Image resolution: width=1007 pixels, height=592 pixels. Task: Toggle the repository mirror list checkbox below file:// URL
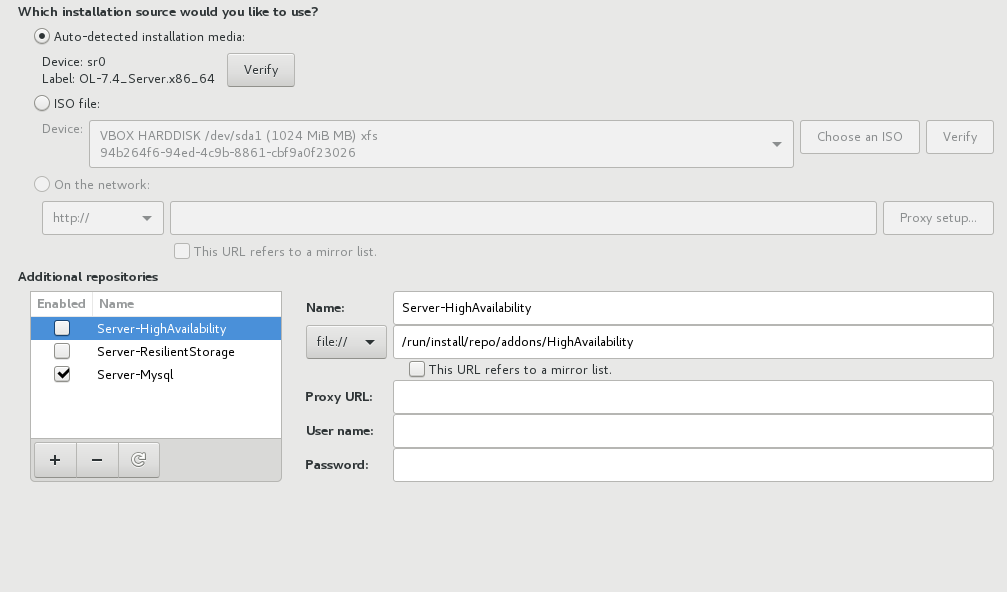(417, 369)
